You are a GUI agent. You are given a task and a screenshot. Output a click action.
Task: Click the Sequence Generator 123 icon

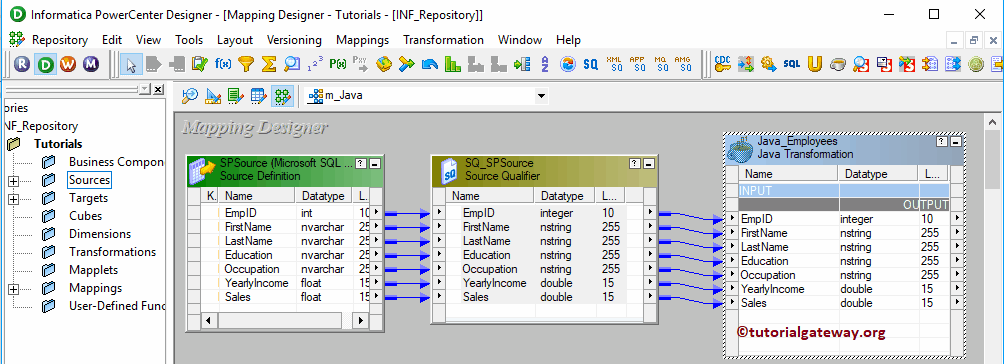pyautogui.click(x=315, y=64)
